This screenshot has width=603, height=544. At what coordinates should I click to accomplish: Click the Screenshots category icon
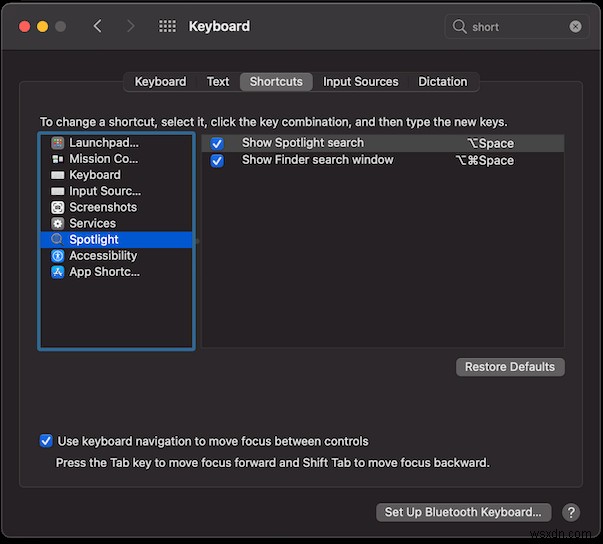(x=58, y=208)
